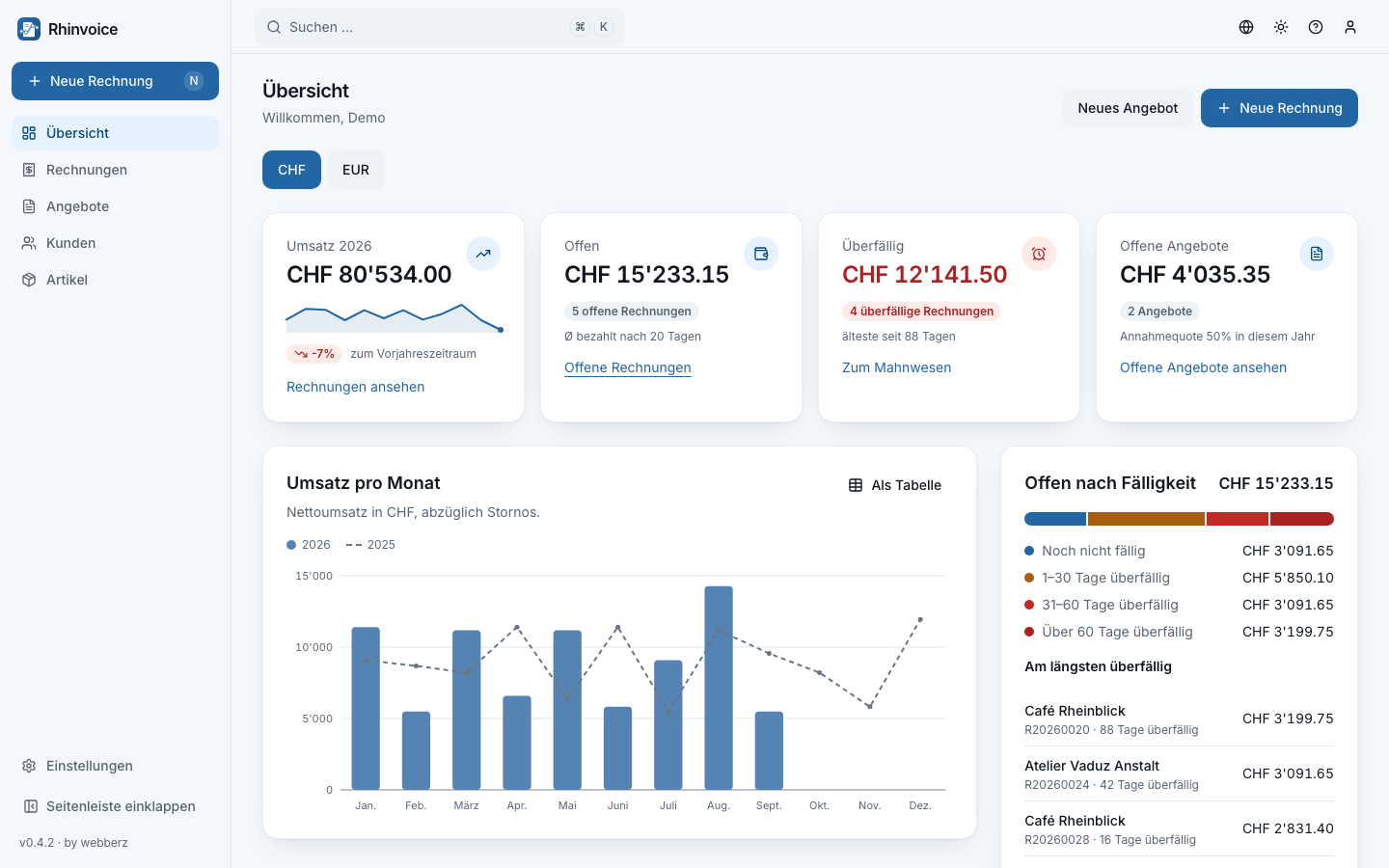This screenshot has width=1389, height=868.
Task: Click the Noch nicht fällig row
Action: tap(1179, 551)
